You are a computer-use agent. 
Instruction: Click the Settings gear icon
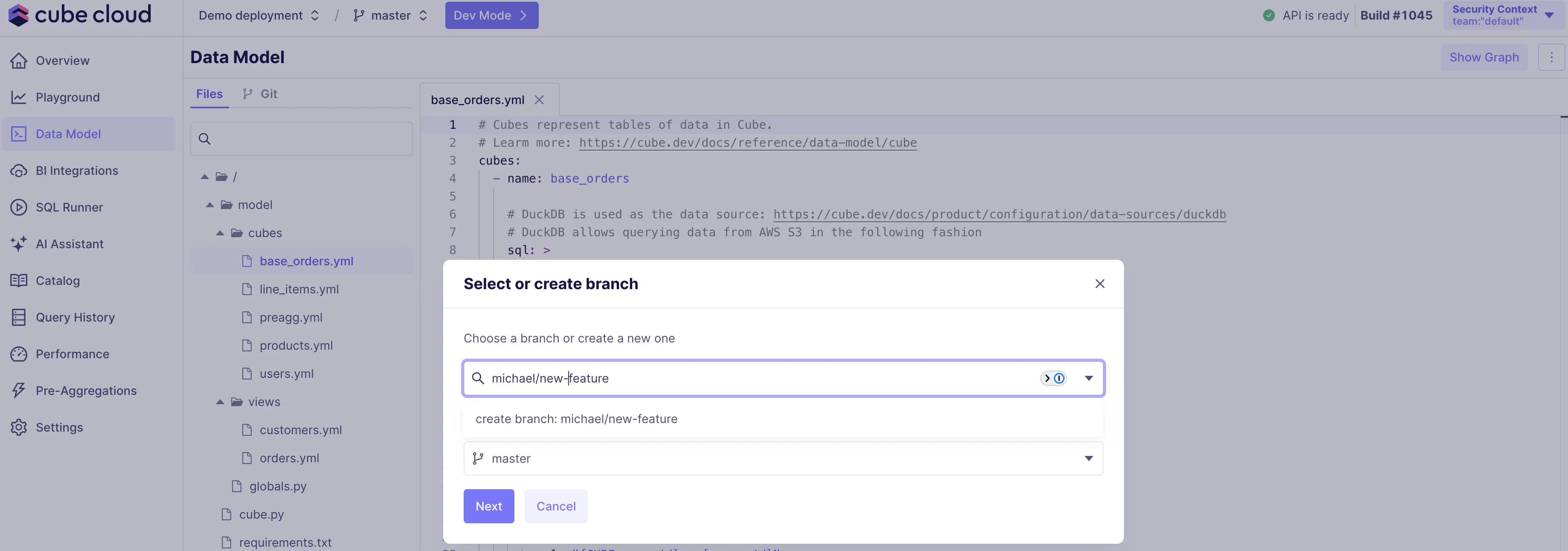pos(18,427)
